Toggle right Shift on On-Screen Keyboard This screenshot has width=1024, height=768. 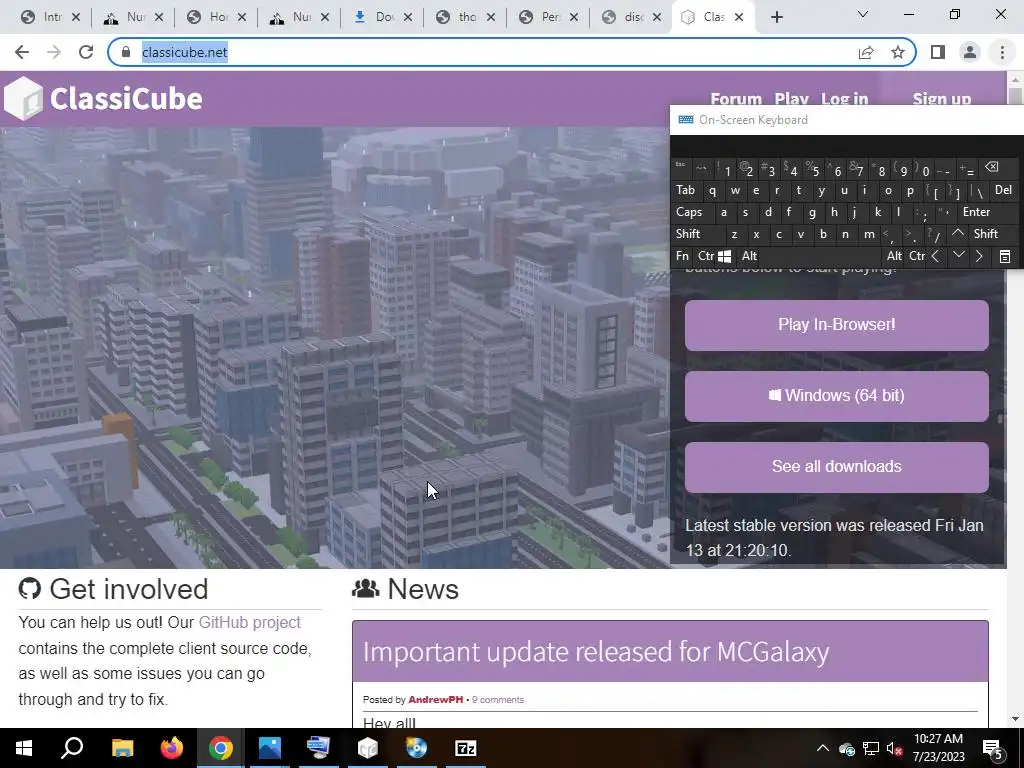[x=986, y=234]
